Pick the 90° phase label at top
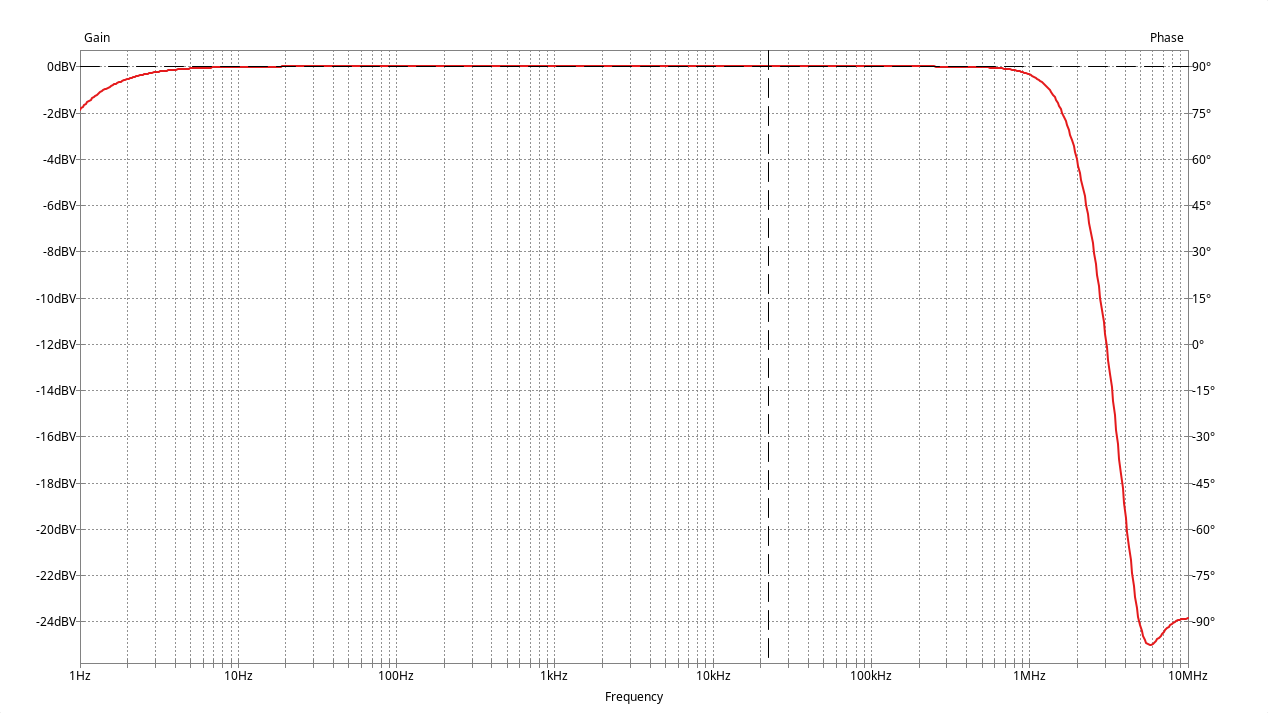 pos(1201,67)
